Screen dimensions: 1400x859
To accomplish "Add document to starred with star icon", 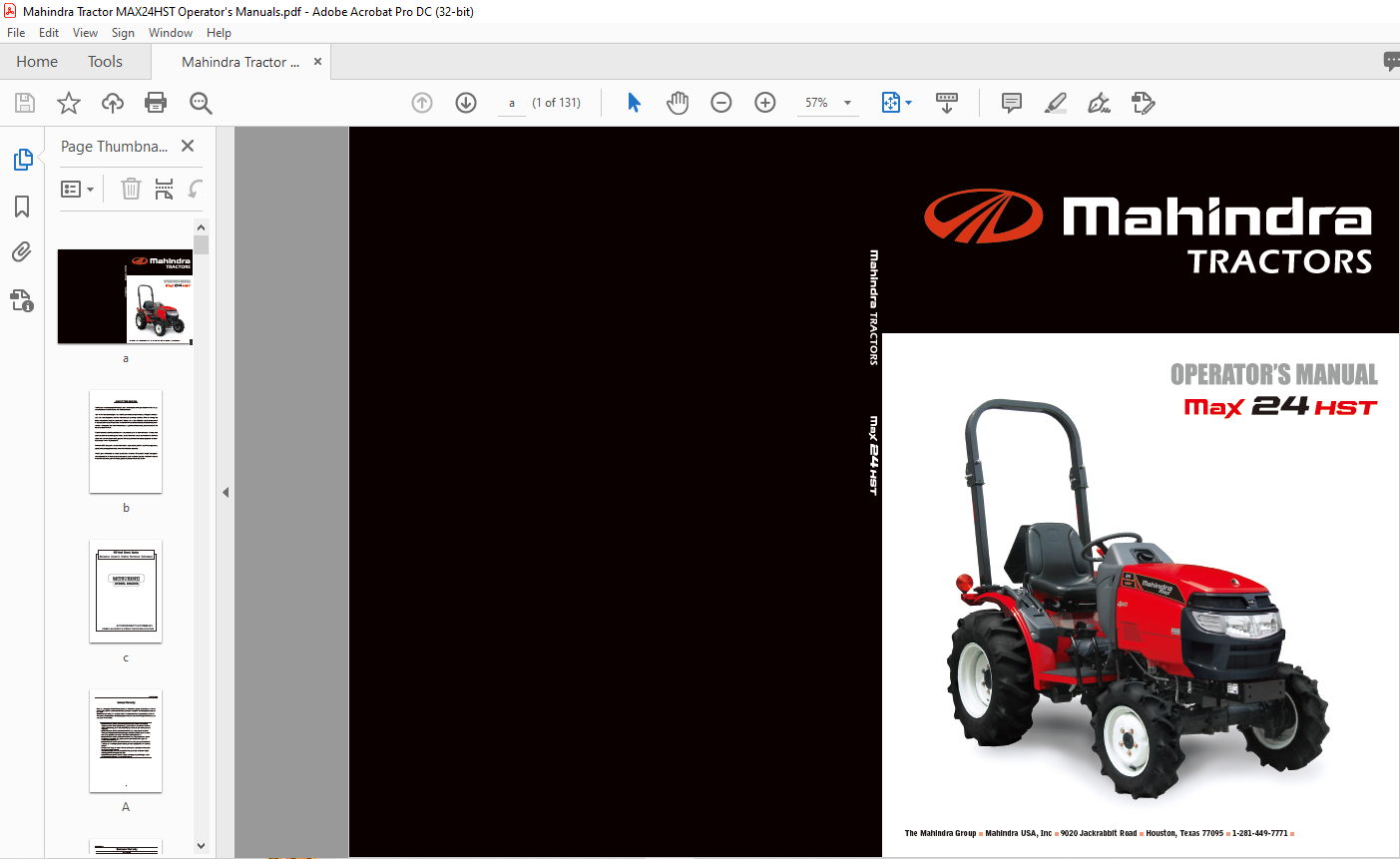I will (x=69, y=103).
